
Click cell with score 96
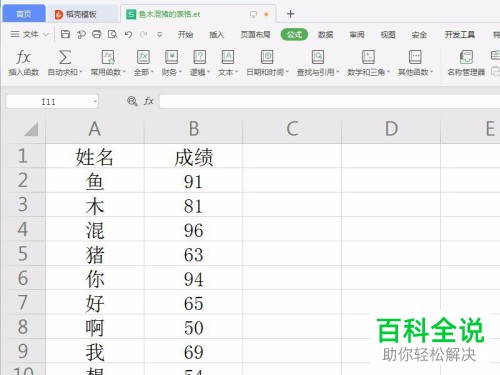(194, 229)
